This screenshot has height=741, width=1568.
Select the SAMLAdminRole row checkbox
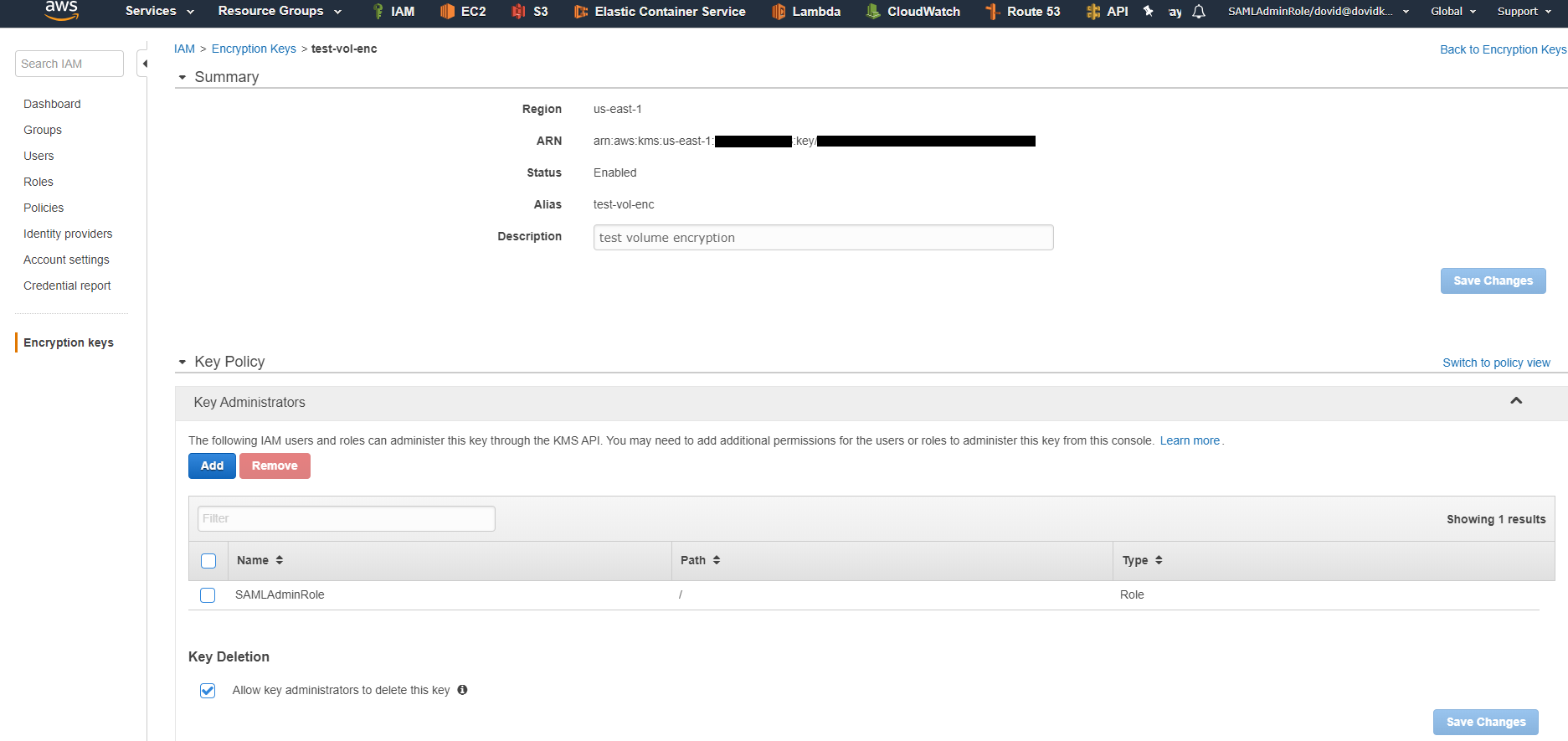(x=208, y=595)
